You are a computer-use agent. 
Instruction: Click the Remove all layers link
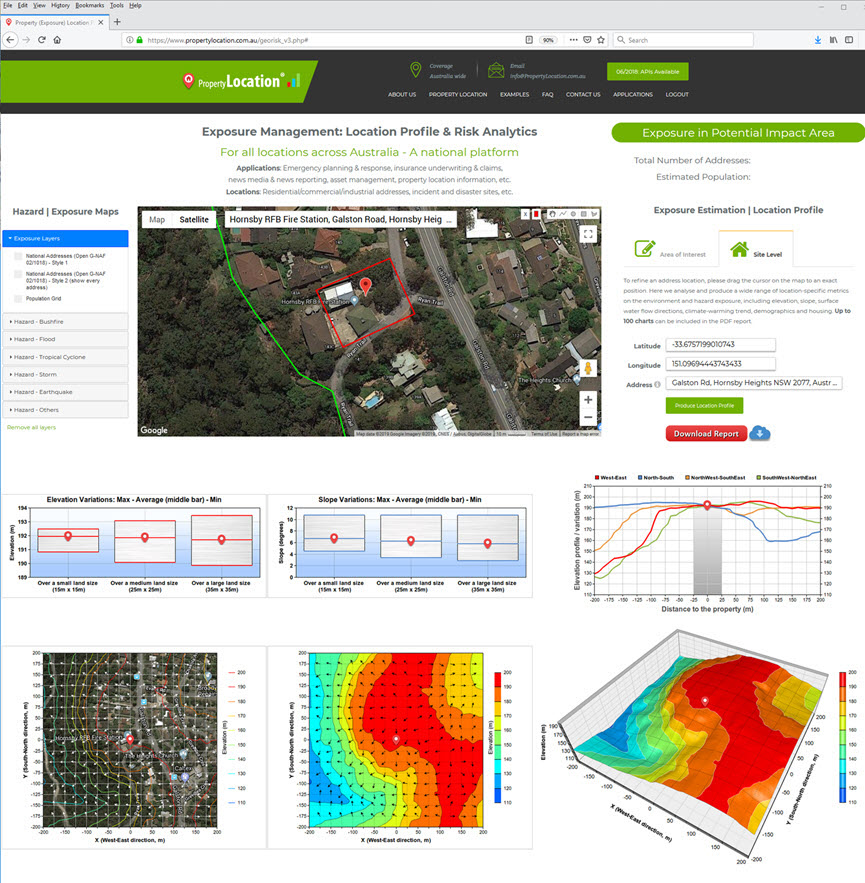[32, 427]
